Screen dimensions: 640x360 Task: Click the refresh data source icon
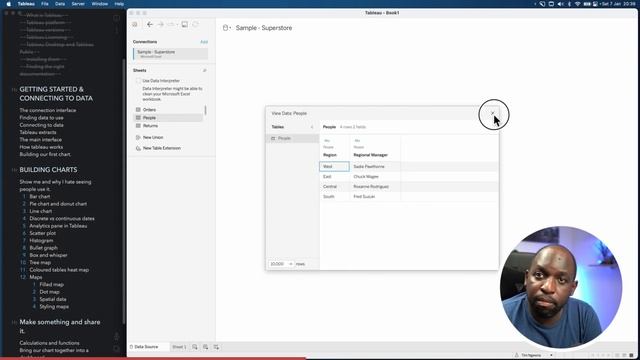pos(196,24)
